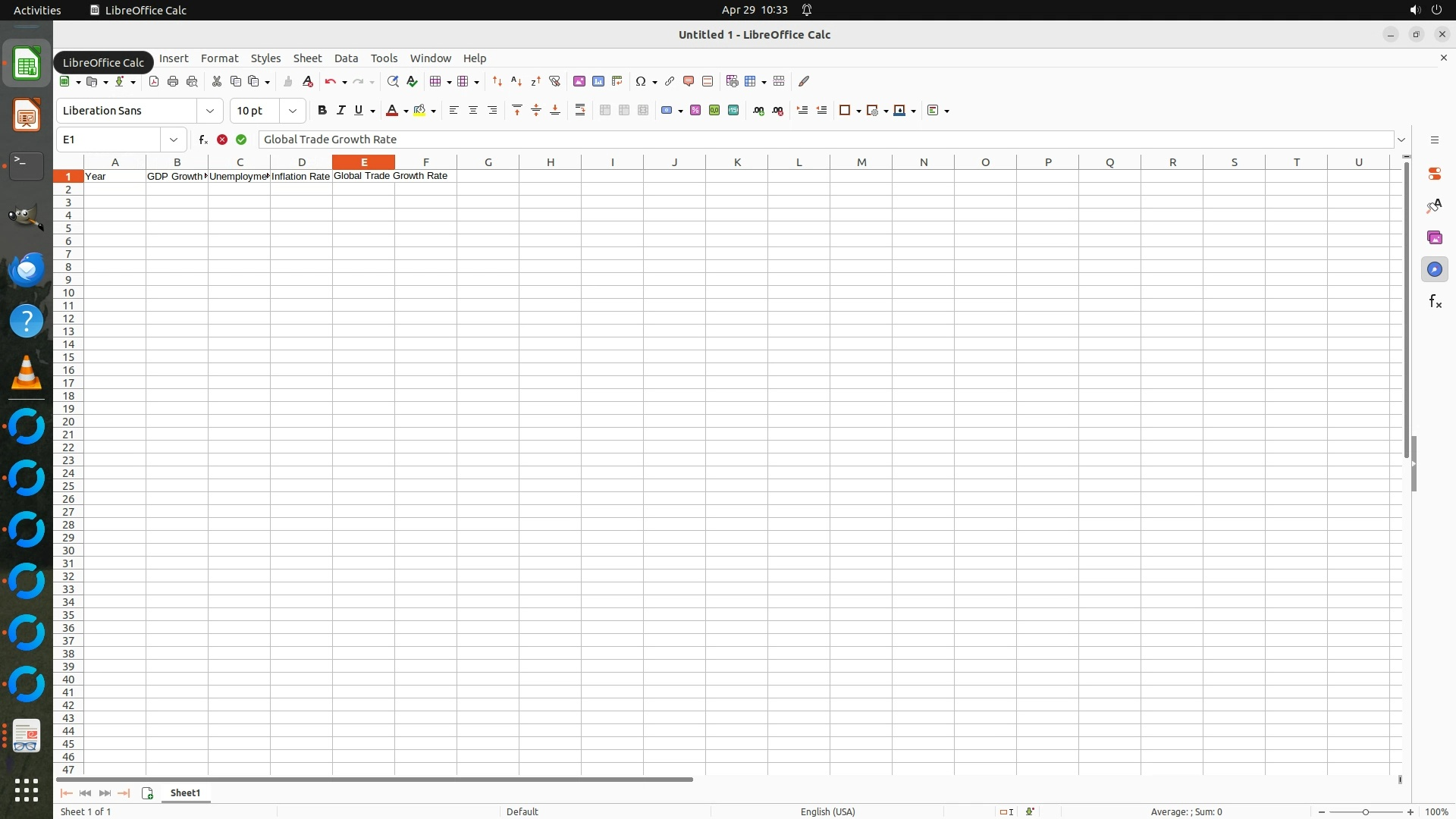Open the sidebar Navigator compass icon
Viewport: 1456px width, 819px height.
click(x=1434, y=270)
